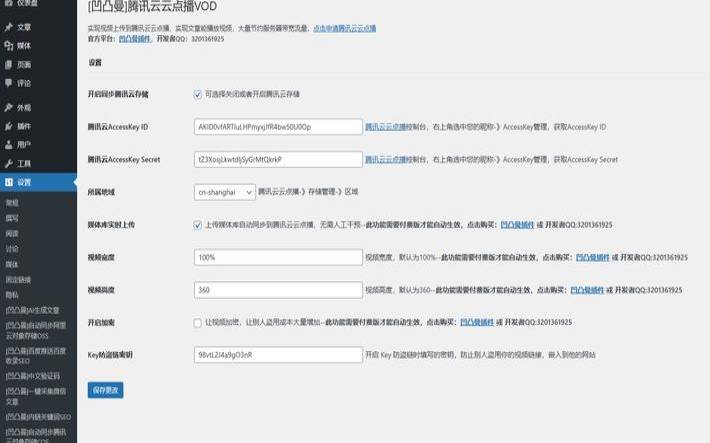Viewport: 710px width, 443px height.
Task: Open [凹凸曼]百度推送百度收录SEO submenu item
Action: point(36,356)
